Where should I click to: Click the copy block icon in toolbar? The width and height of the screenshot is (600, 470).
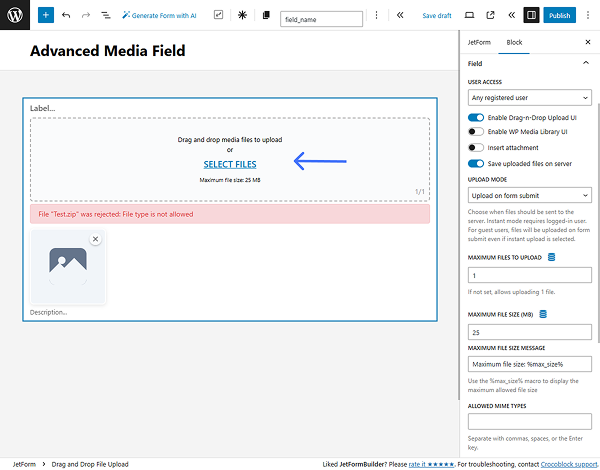(x=266, y=15)
